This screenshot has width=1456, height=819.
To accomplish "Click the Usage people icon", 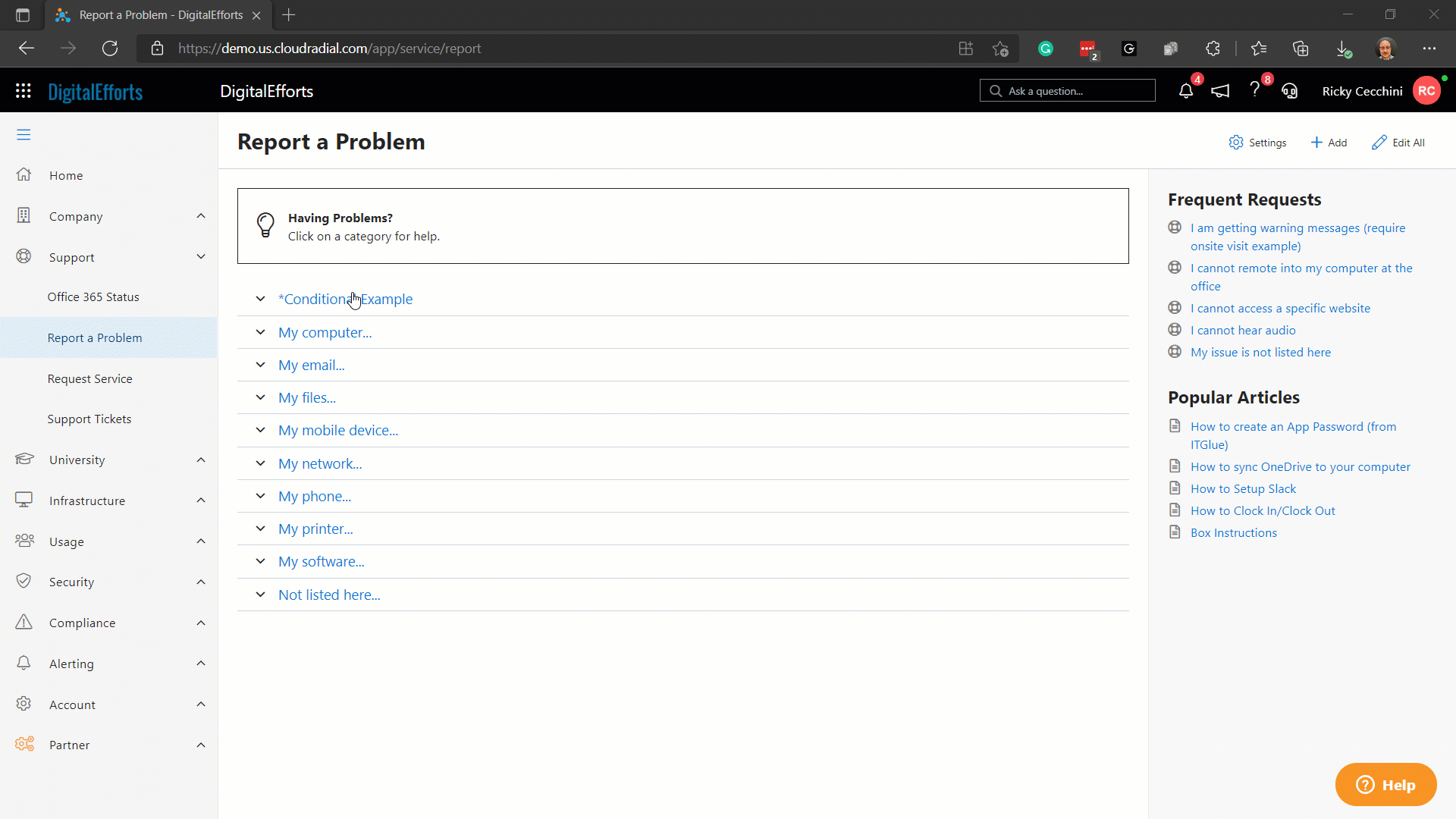I will click(24, 541).
